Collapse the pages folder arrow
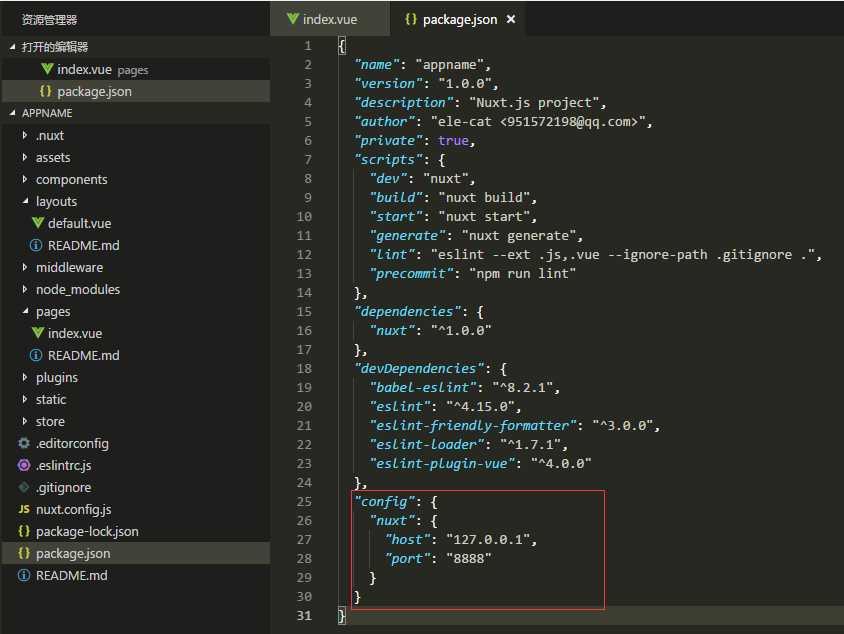The image size is (844, 634). tap(25, 311)
